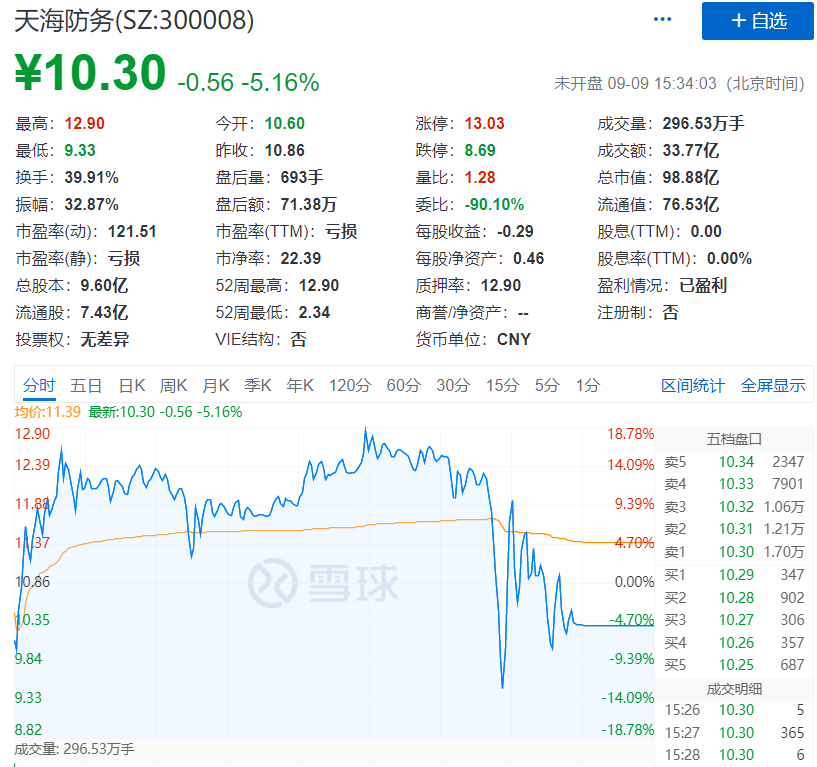Click the current price ¥10.30
817x767 pixels.
pos(90,73)
